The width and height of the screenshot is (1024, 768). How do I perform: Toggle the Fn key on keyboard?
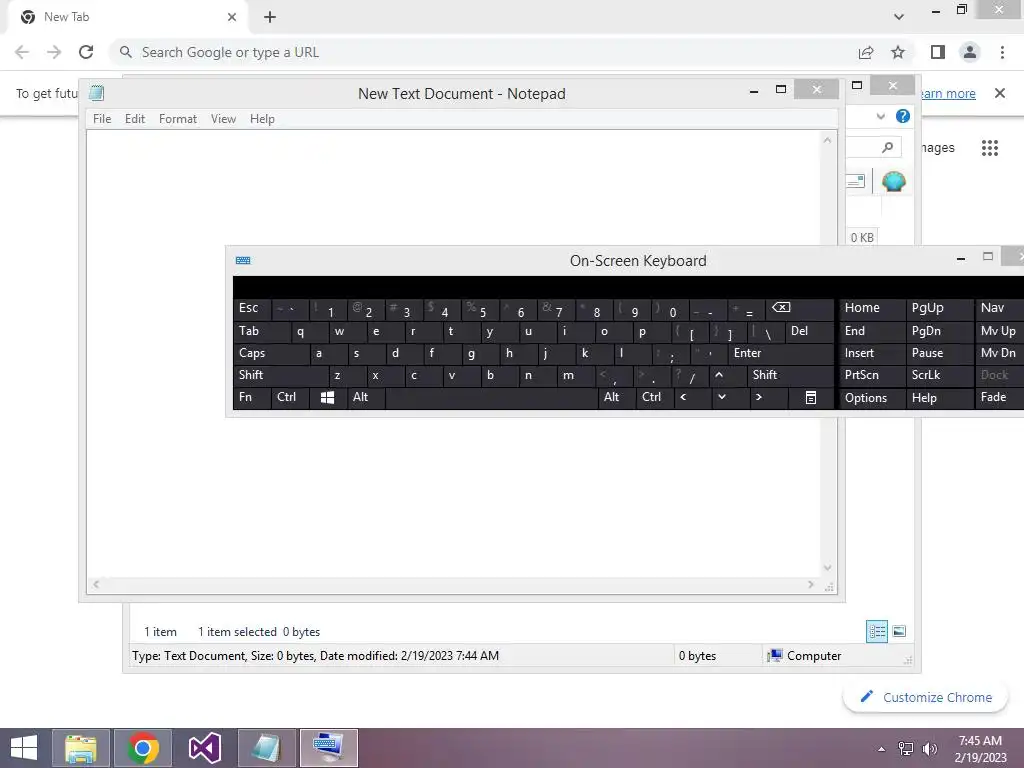251,397
